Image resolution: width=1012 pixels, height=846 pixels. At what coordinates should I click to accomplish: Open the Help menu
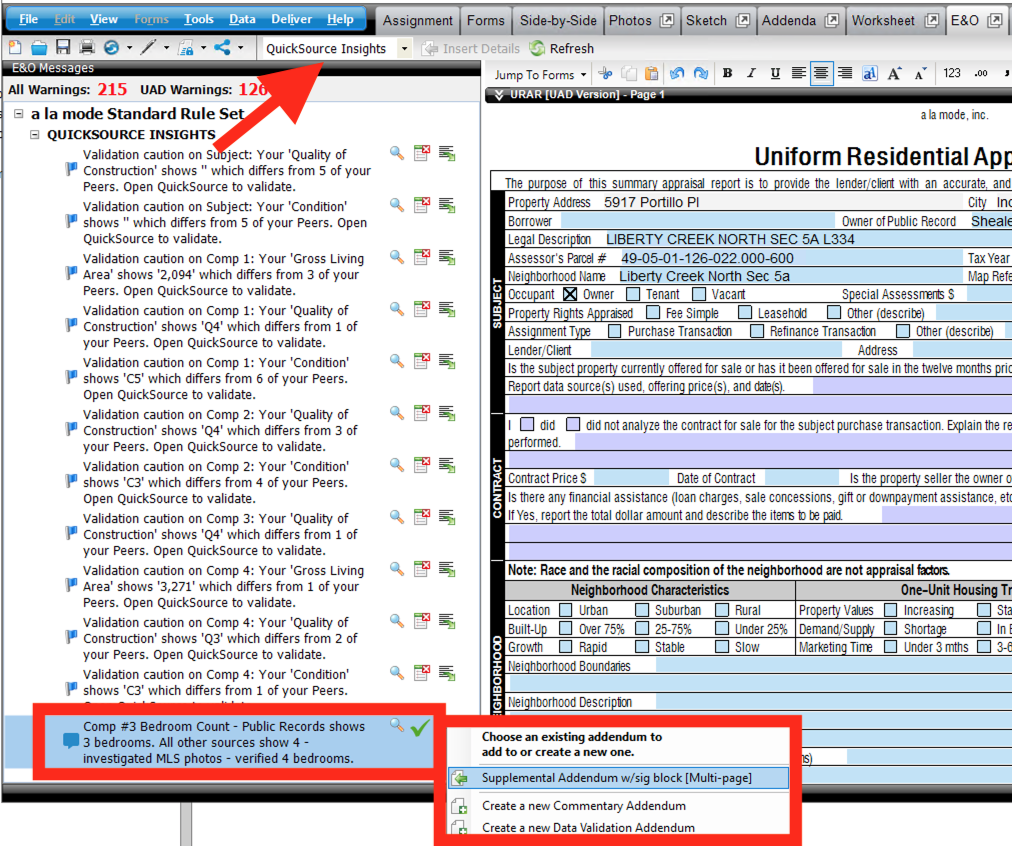tap(340, 19)
